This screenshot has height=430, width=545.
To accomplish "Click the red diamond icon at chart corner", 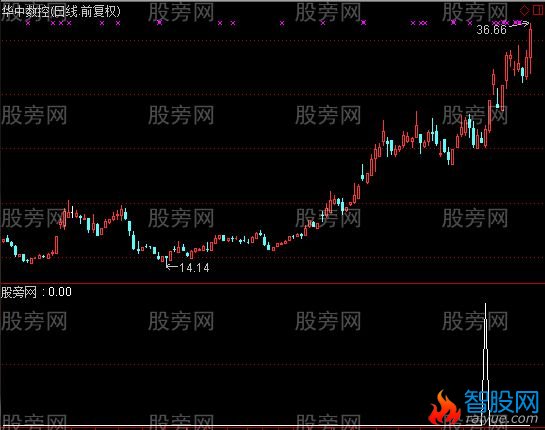I will 524,9.
